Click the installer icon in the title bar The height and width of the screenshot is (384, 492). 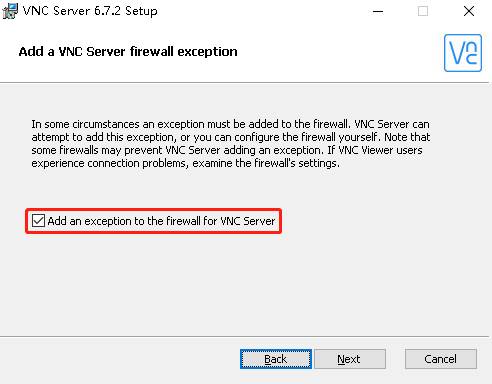(10, 11)
